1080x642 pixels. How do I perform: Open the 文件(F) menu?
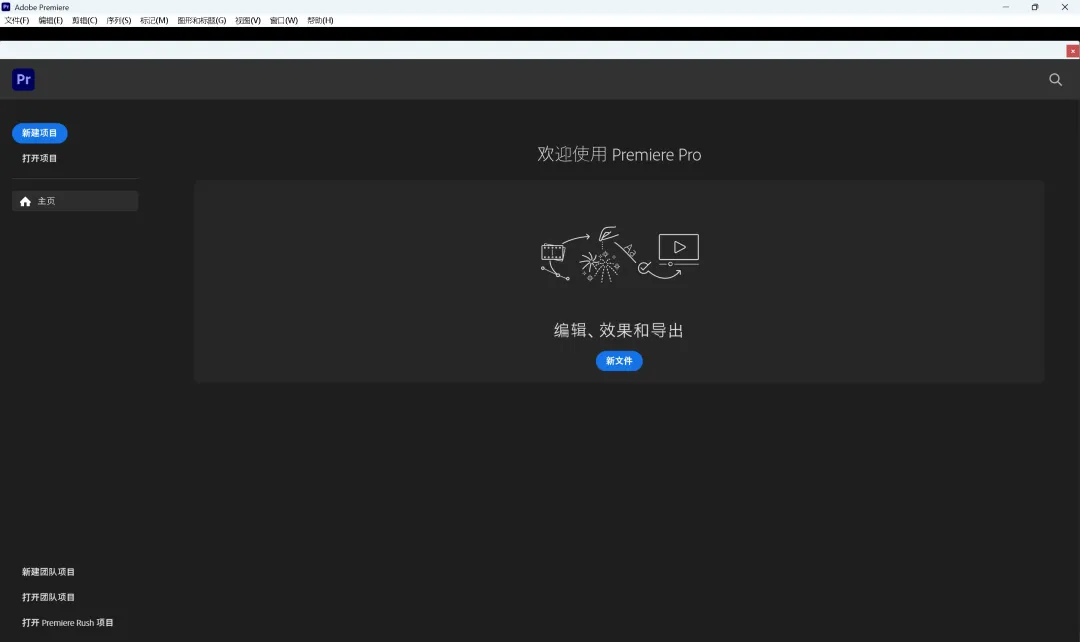click(17, 21)
